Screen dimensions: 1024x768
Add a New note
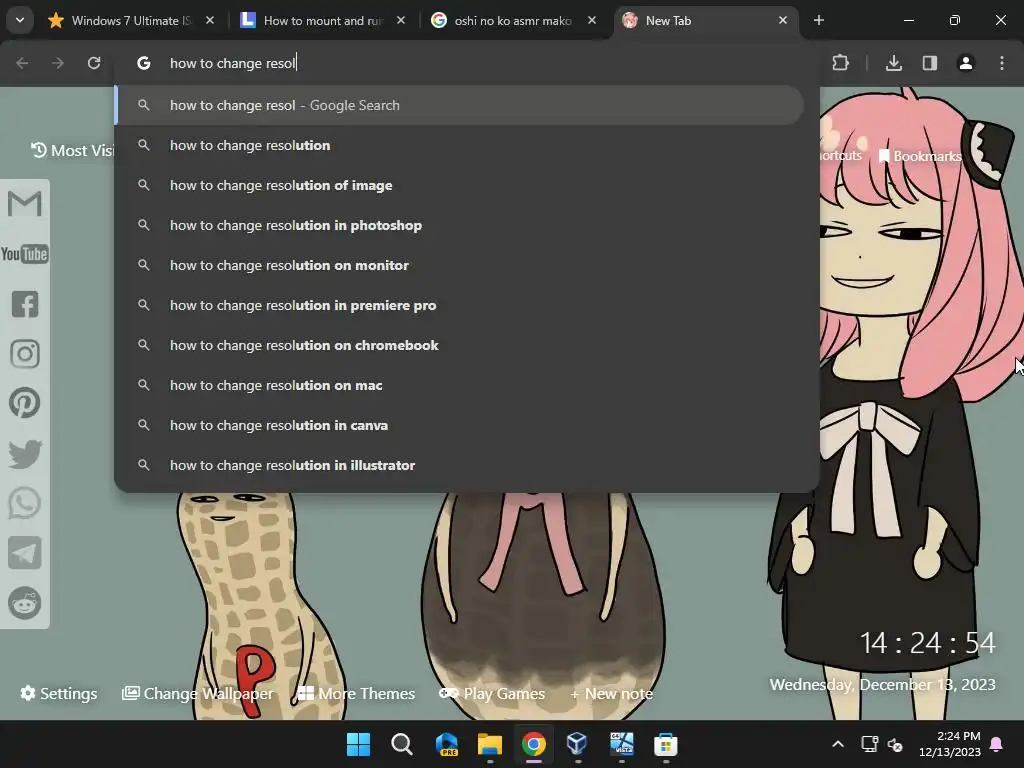[x=611, y=693]
